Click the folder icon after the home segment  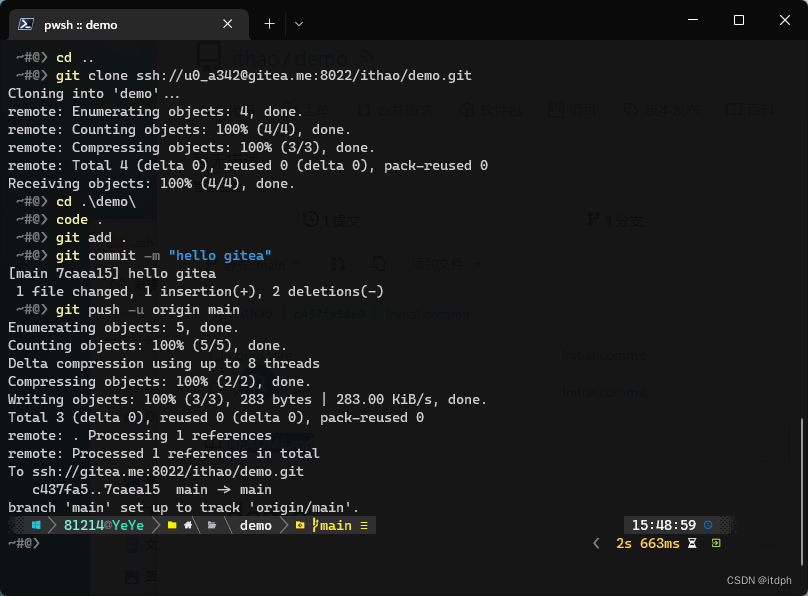pos(213,524)
